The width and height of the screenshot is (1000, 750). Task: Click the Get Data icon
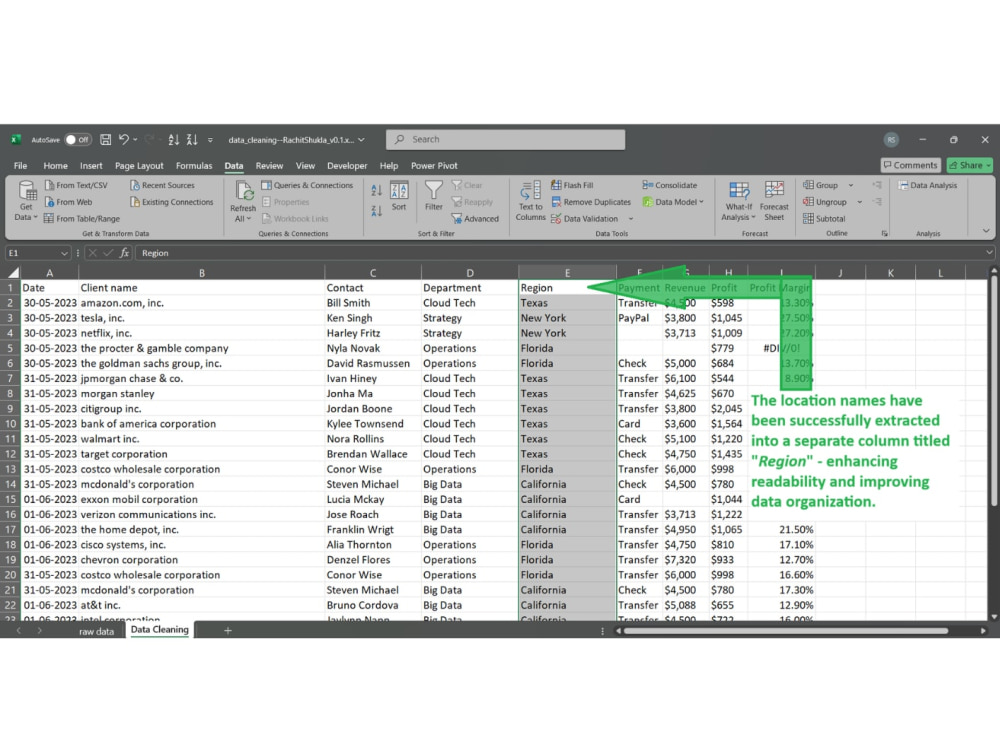pyautogui.click(x=26, y=191)
